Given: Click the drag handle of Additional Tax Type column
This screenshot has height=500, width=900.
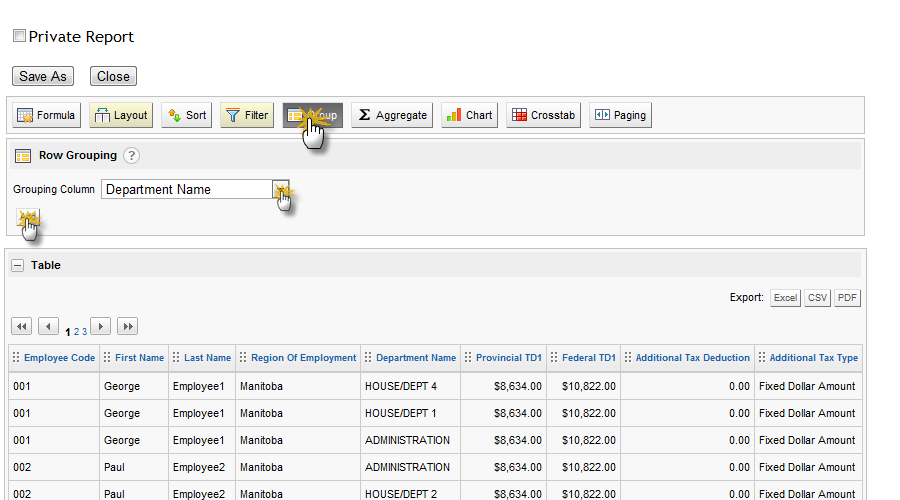Looking at the screenshot, I should coord(762,357).
